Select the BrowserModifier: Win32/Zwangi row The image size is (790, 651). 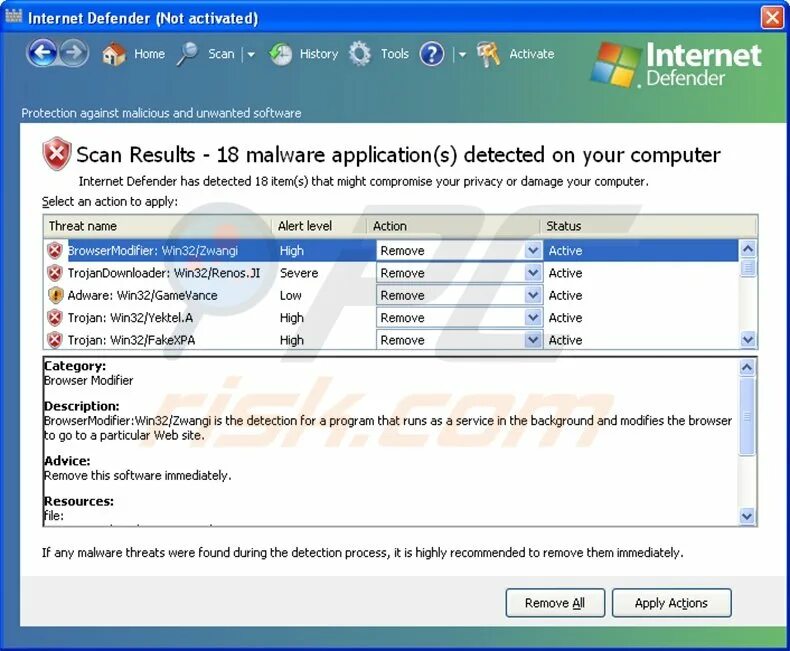coord(391,250)
